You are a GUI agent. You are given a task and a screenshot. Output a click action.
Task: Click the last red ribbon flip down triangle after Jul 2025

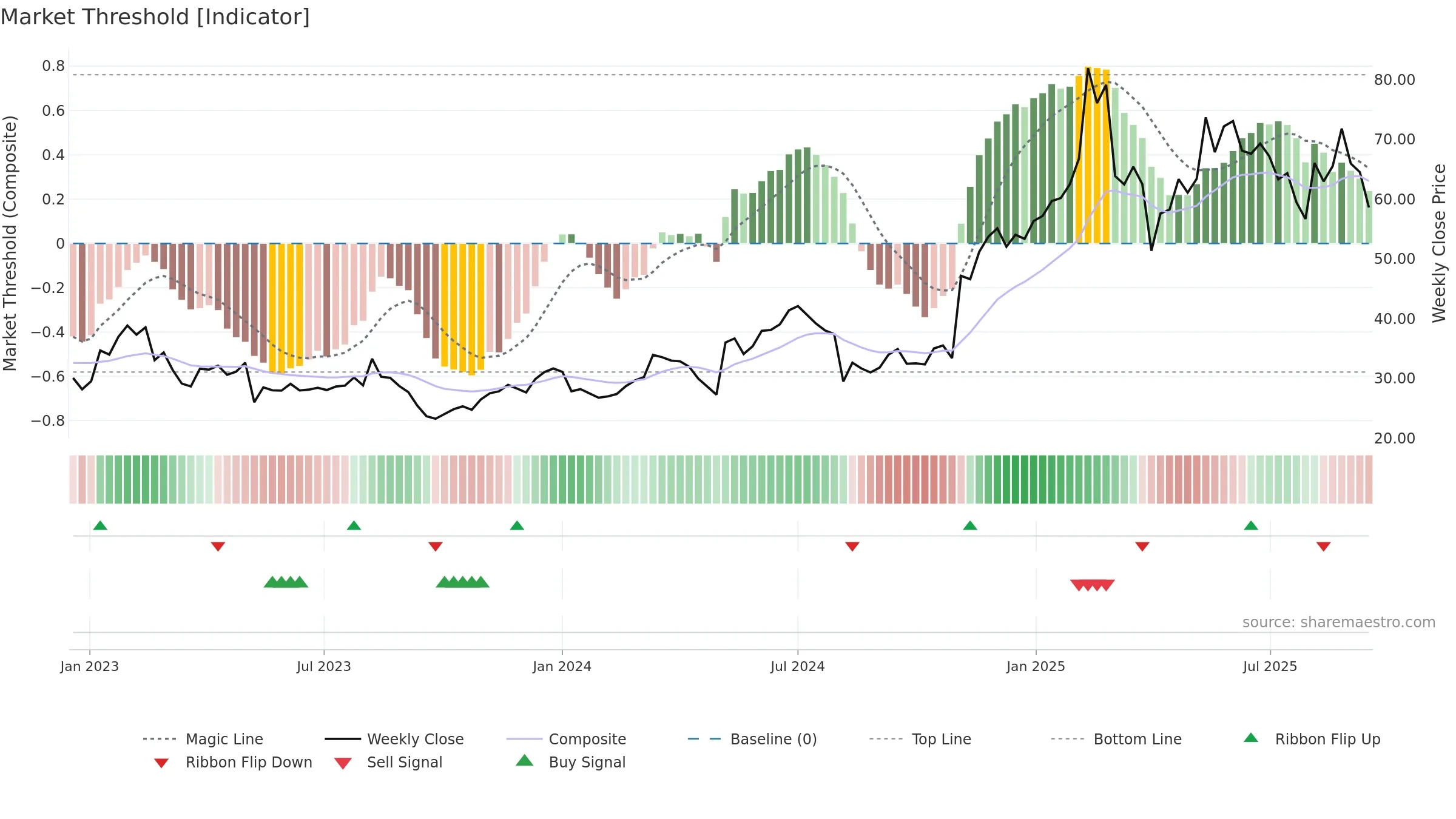(1324, 547)
